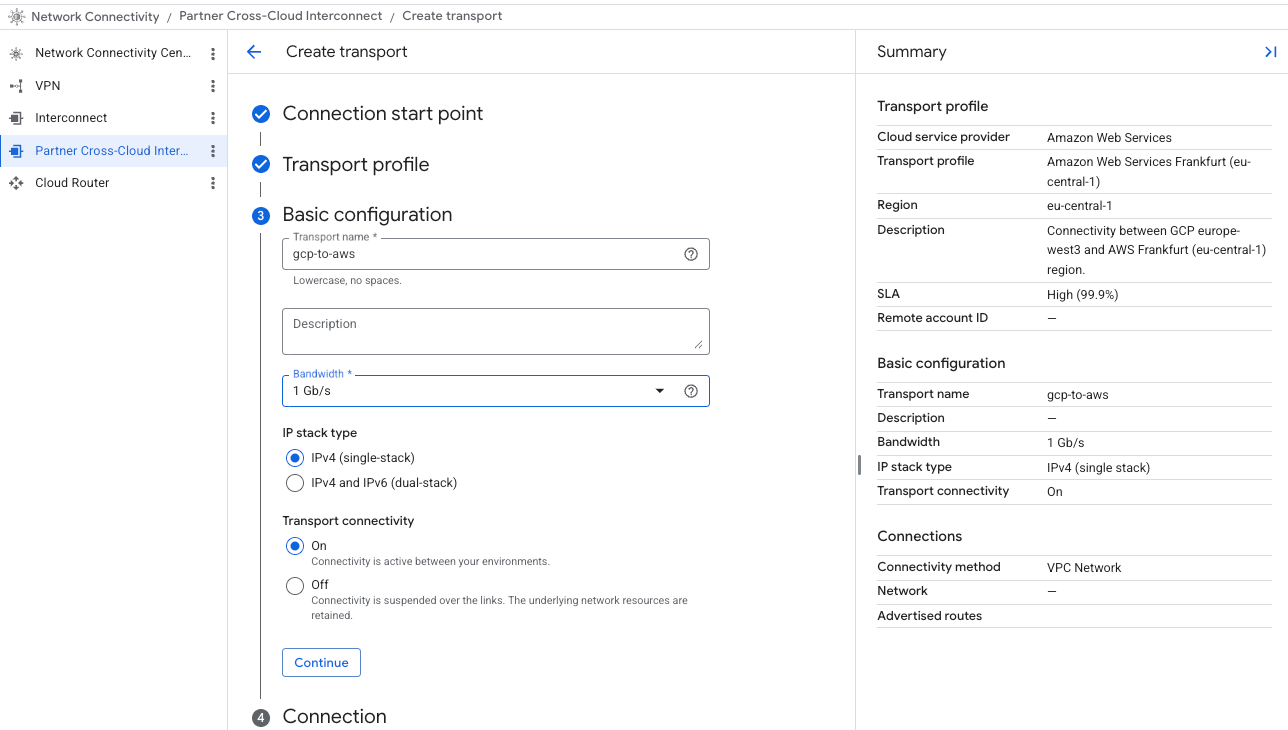The image size is (1288, 730).
Task: Select IPv4 and IPv6 (dual-stack) option
Action: pyautogui.click(x=295, y=483)
